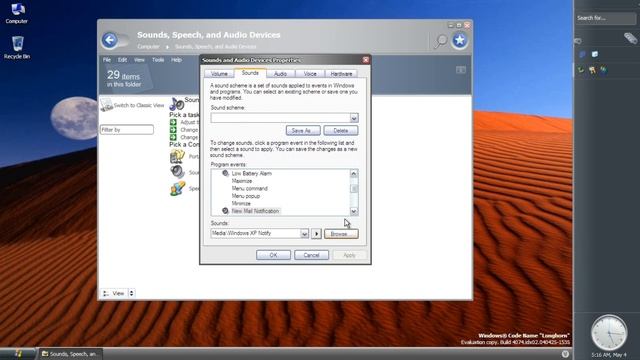640x360 pixels.
Task: Open the Tools menu
Action: [x=158, y=60]
